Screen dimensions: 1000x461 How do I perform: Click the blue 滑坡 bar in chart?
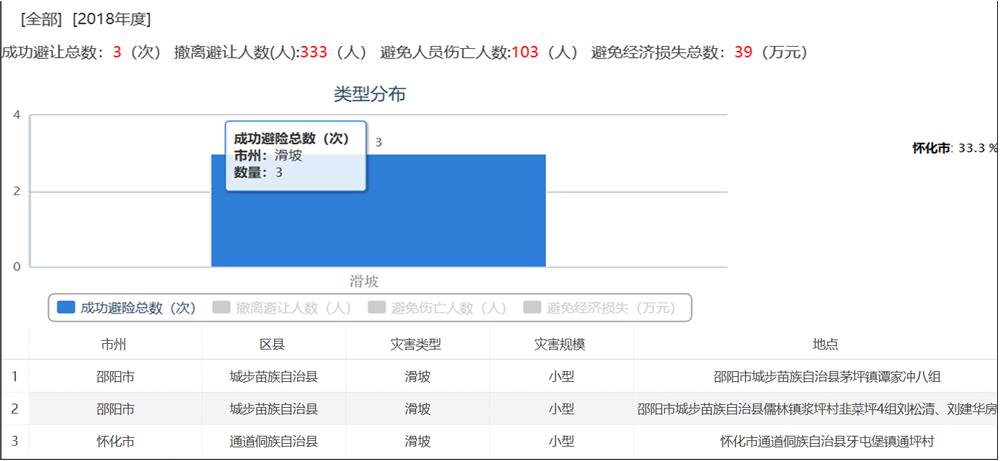coord(450,215)
